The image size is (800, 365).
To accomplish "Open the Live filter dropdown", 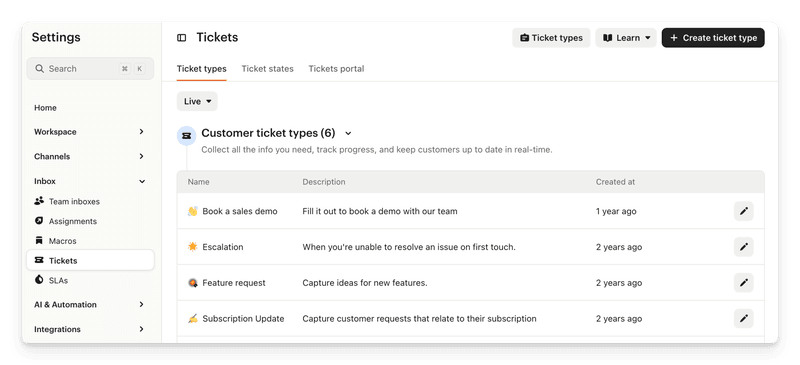I will (x=197, y=101).
